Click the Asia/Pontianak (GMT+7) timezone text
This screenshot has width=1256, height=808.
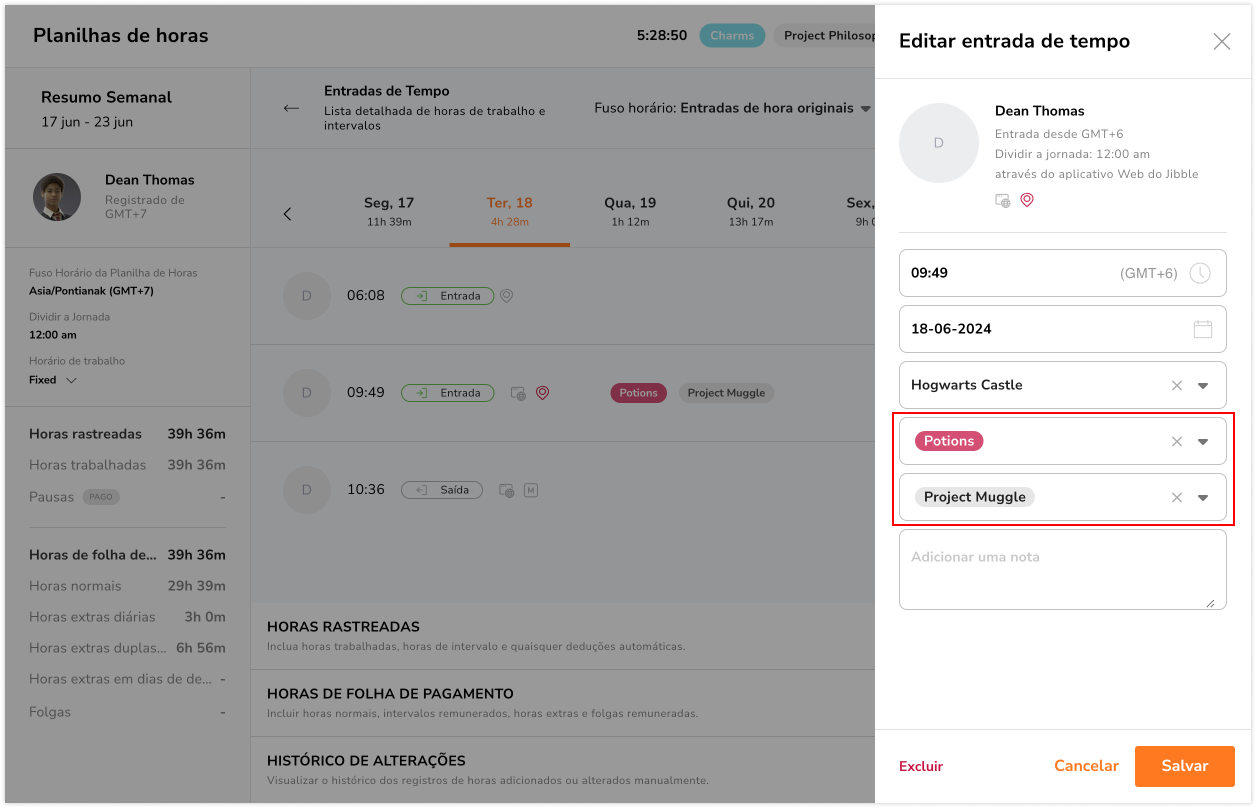pos(91,291)
